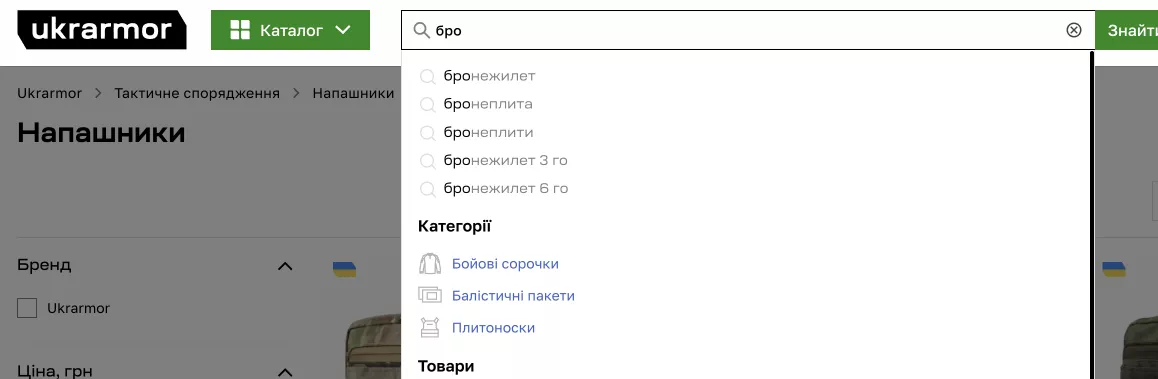Check the Ukrarmor brand checkbox

pyautogui.click(x=27, y=308)
